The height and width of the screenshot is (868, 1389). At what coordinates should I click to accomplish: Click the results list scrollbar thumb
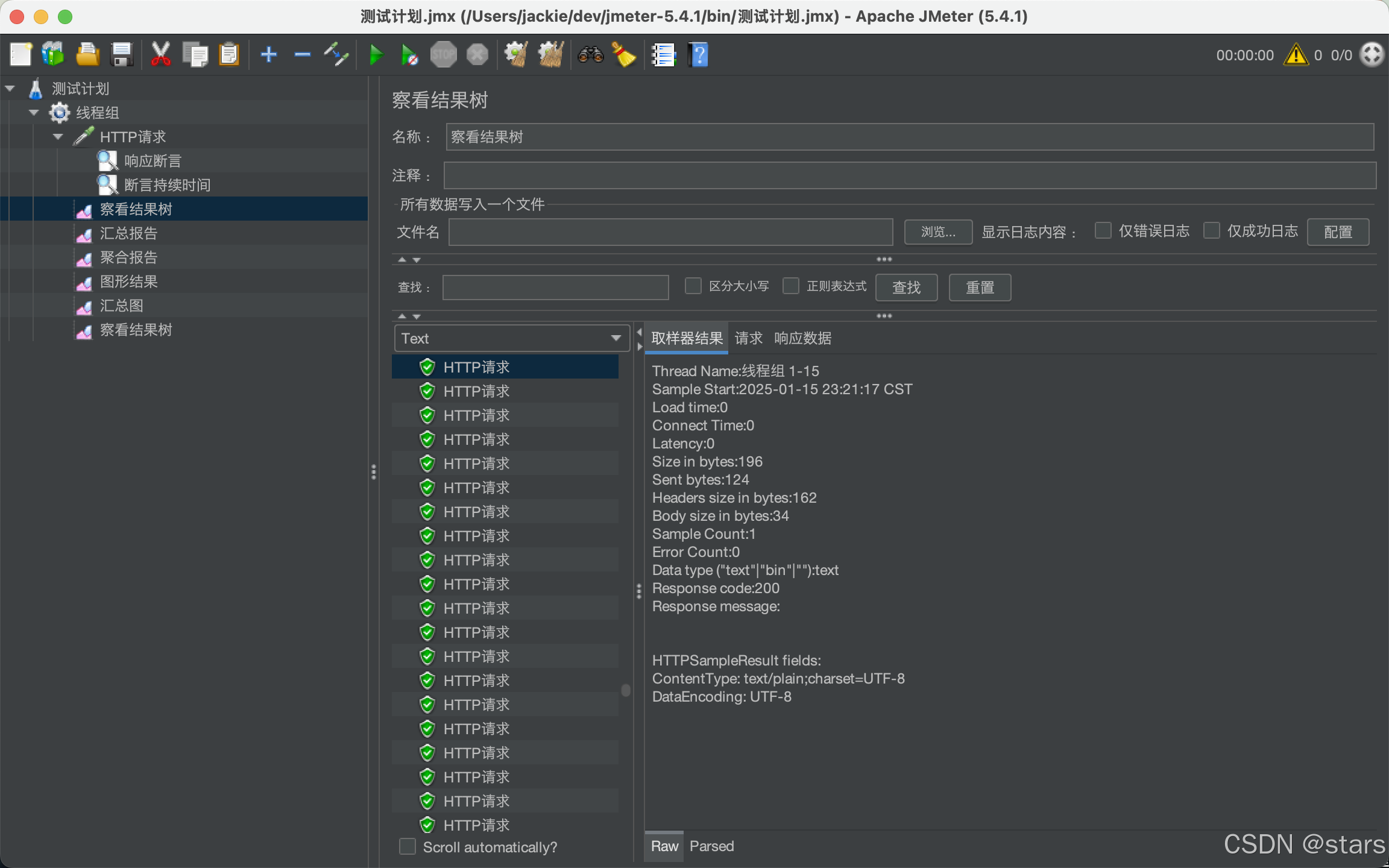click(626, 690)
